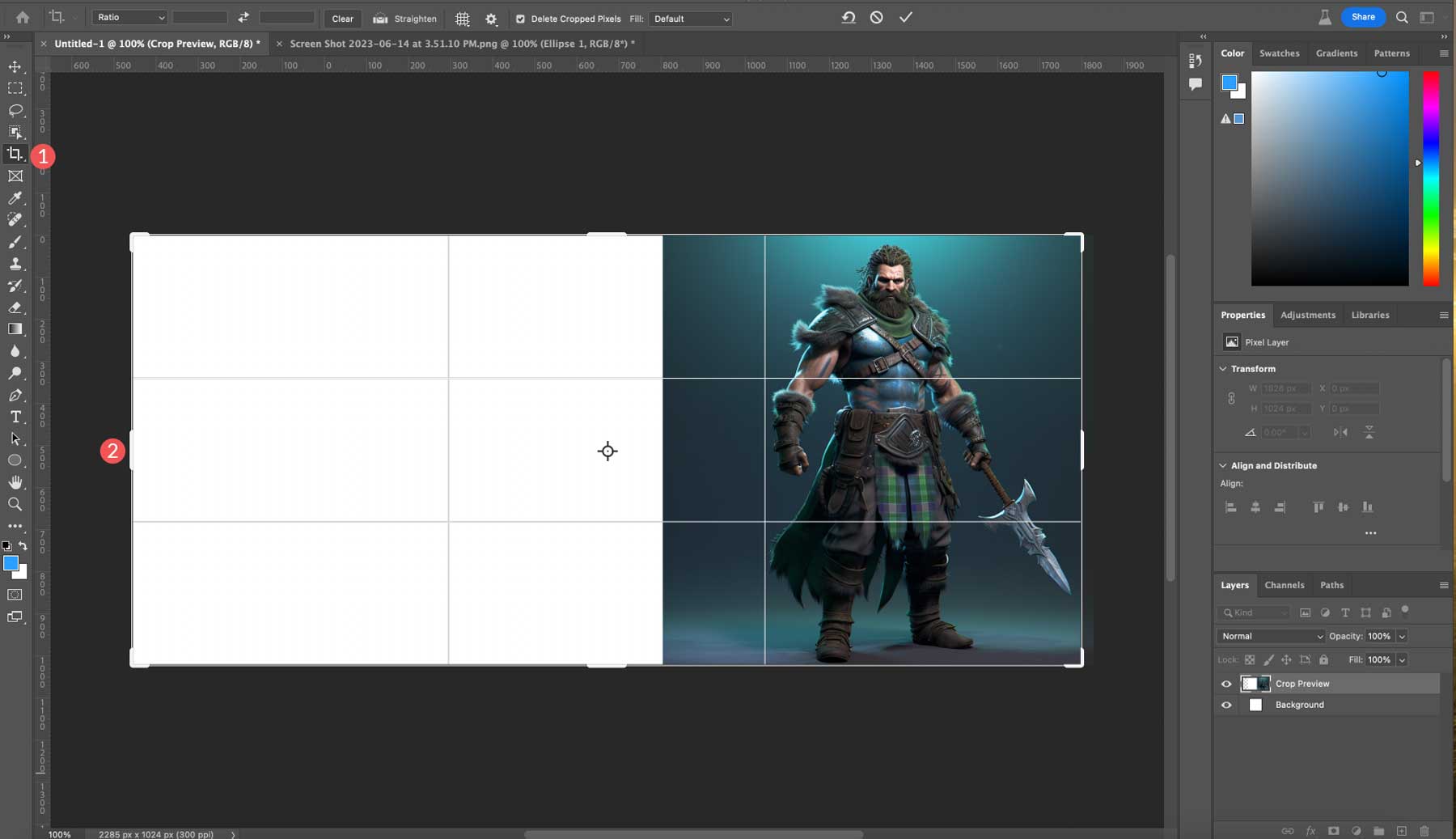Click the Share button
Screen dimensions: 1456x839
click(1362, 16)
